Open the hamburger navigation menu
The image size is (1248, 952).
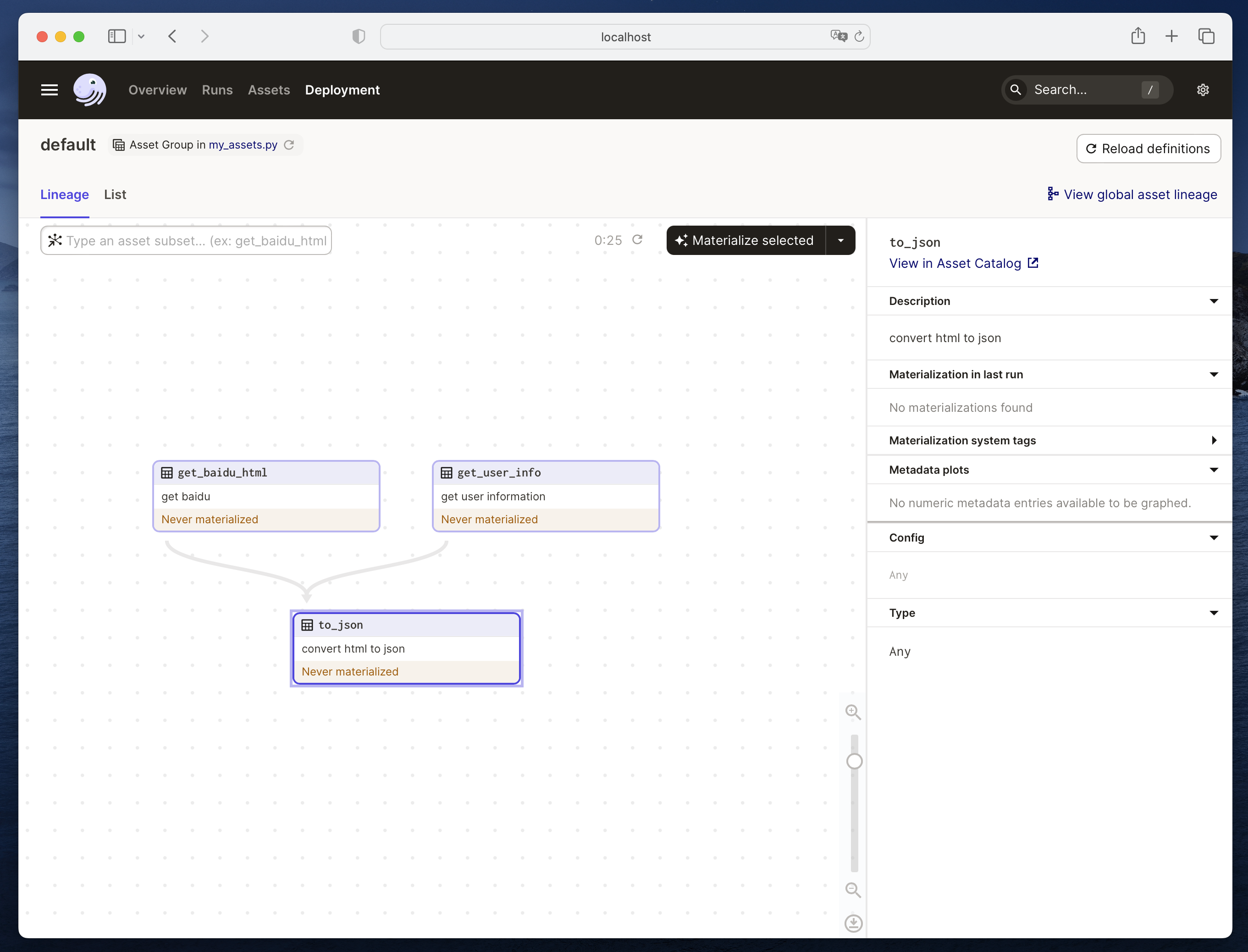(49, 89)
